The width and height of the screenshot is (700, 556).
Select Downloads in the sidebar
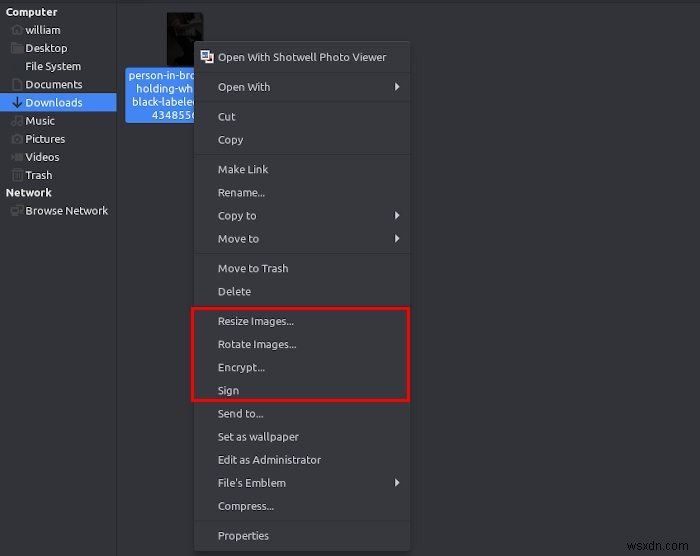58,102
